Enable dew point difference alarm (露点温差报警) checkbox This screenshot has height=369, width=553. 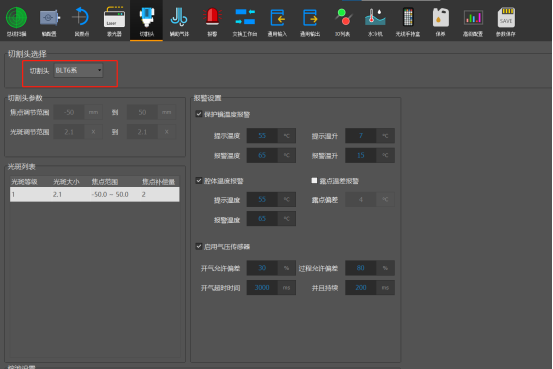pos(314,181)
